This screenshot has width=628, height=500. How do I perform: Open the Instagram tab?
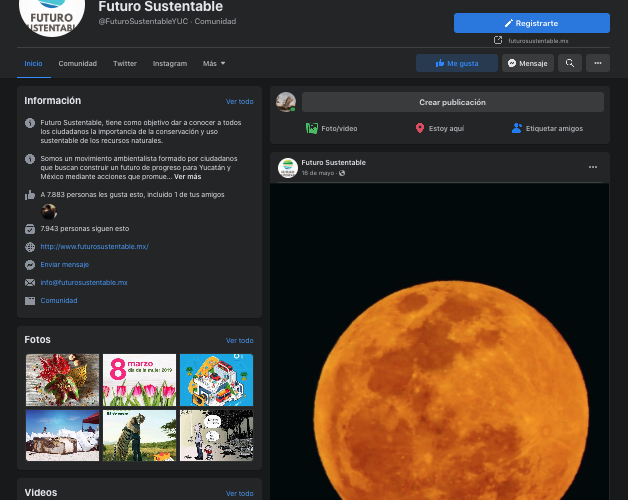pos(170,64)
